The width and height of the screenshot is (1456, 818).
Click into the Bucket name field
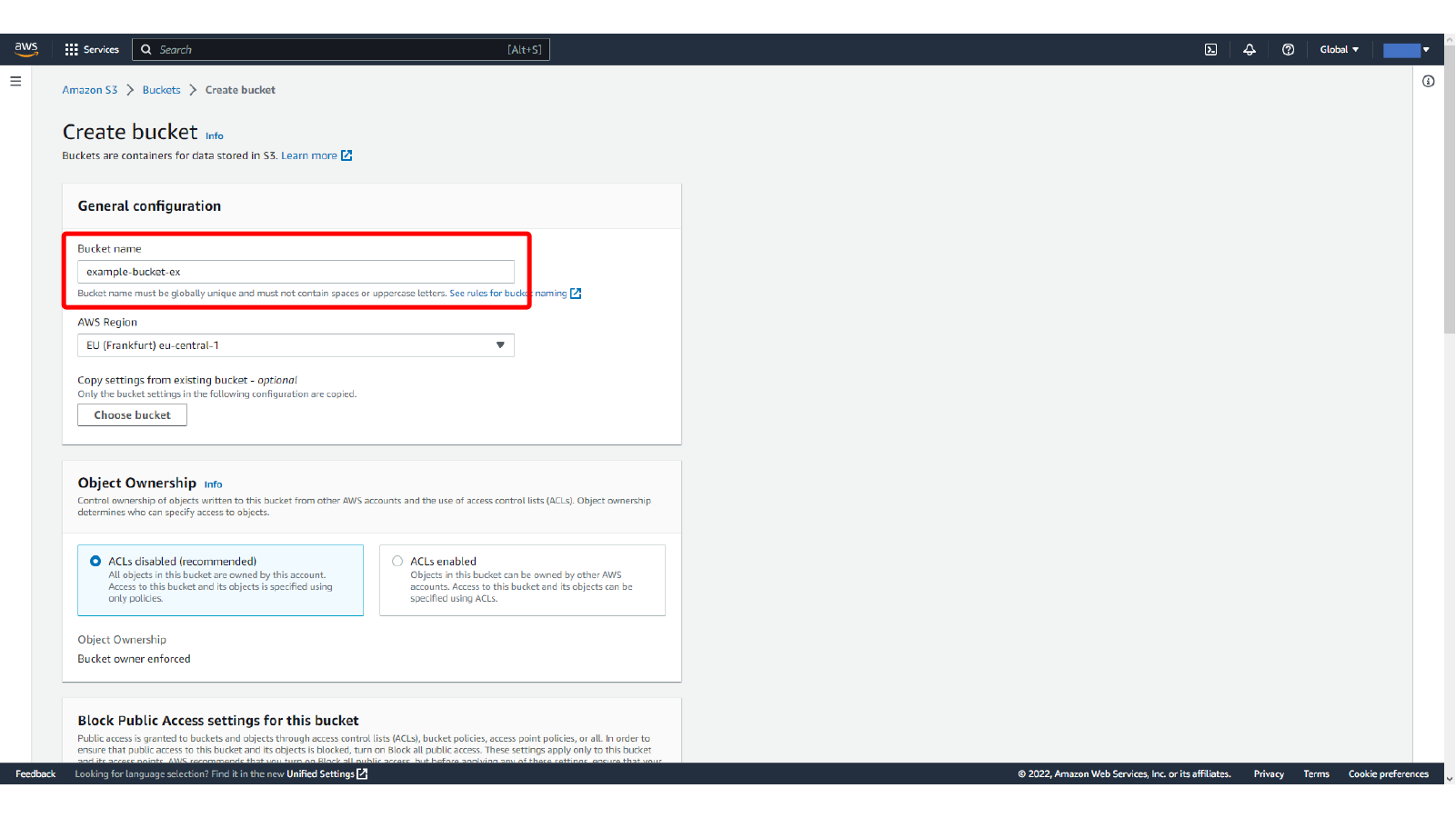point(296,272)
